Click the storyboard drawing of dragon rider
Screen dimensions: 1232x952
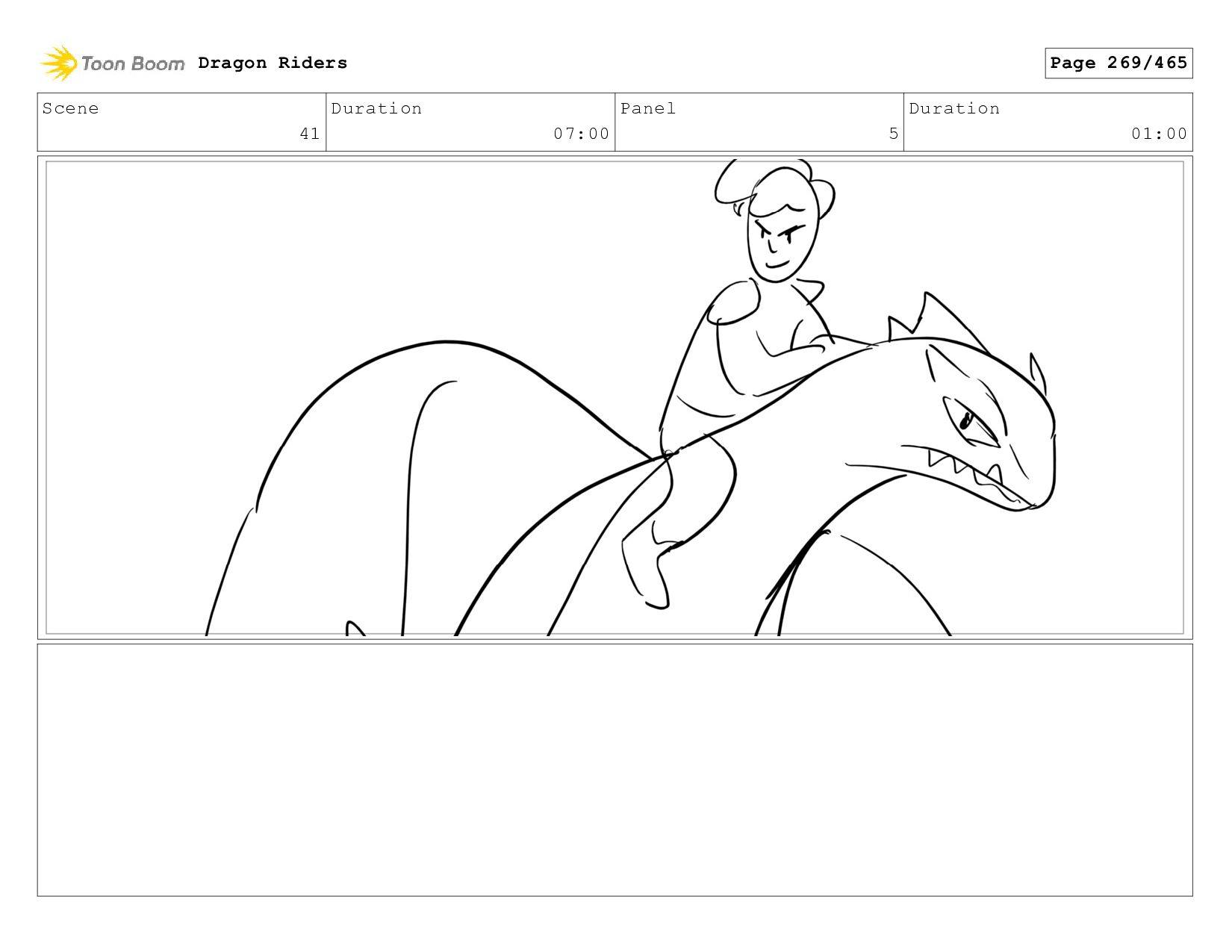(615, 397)
